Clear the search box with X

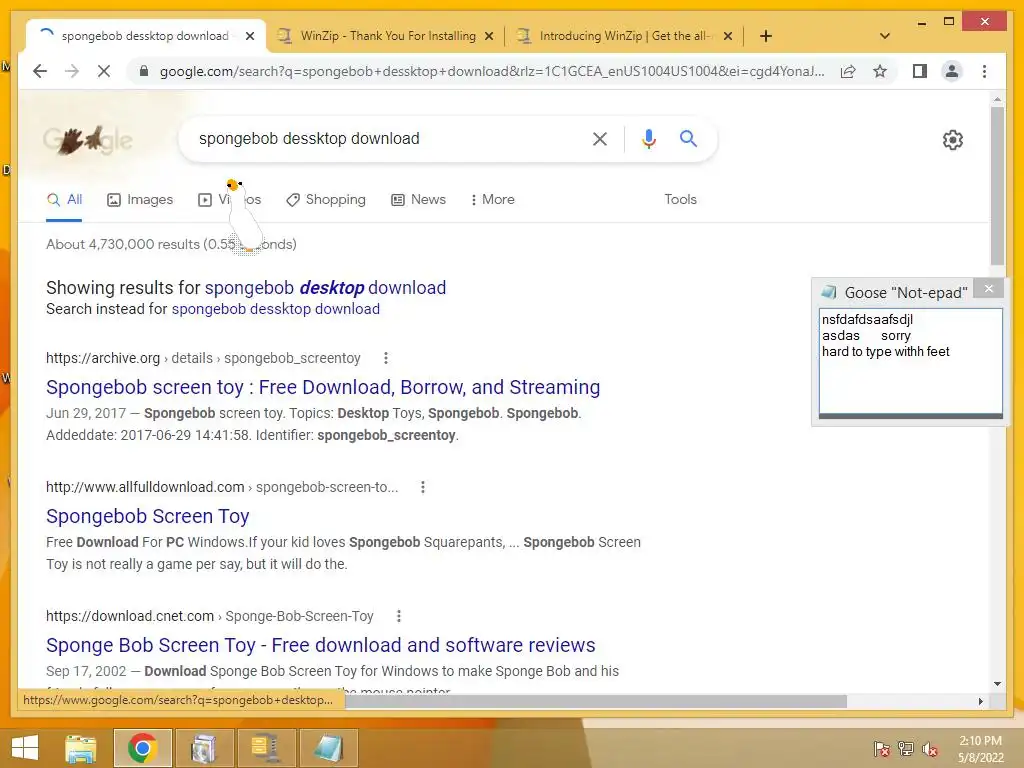[600, 138]
